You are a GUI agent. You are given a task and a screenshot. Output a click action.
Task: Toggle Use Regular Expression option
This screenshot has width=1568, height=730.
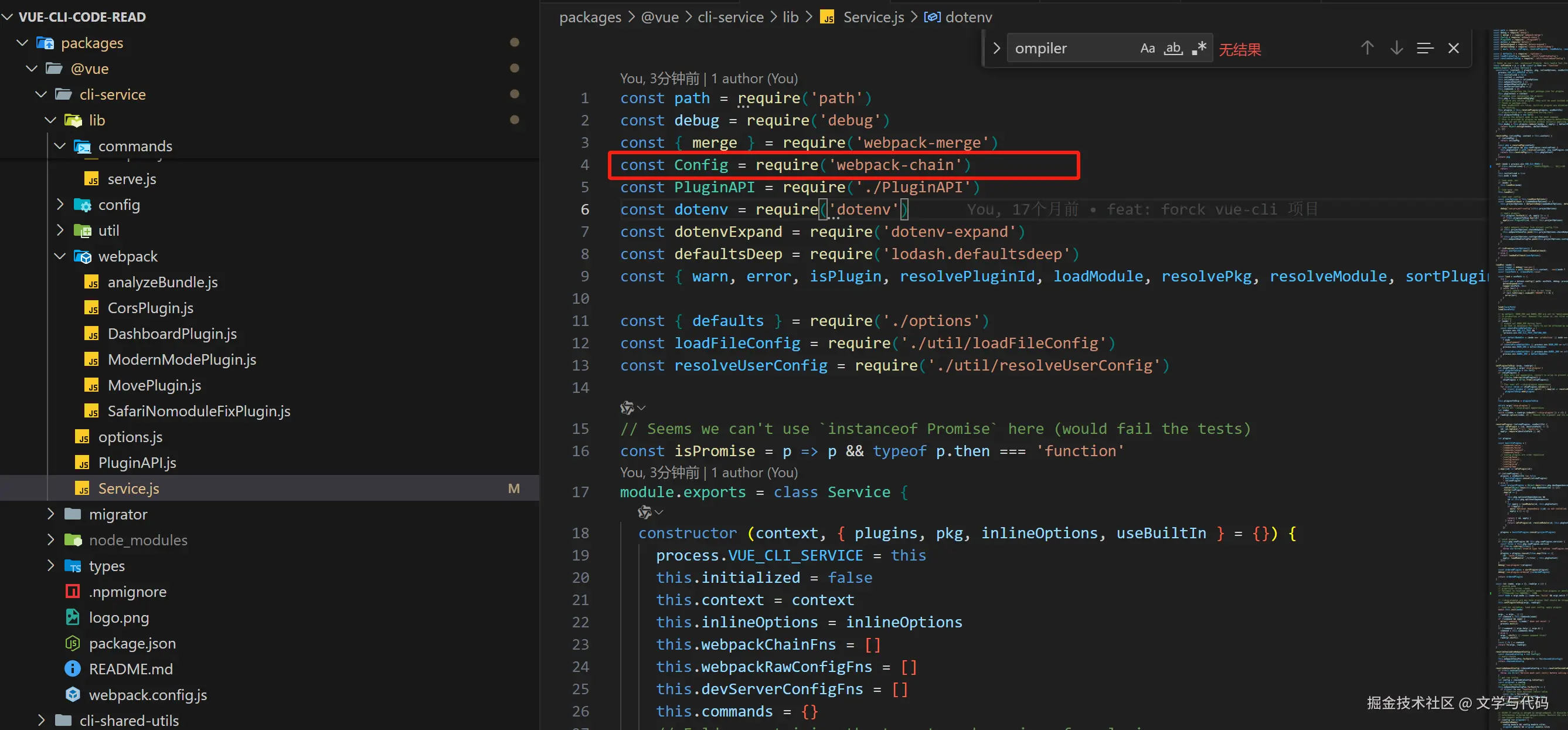click(x=1199, y=48)
